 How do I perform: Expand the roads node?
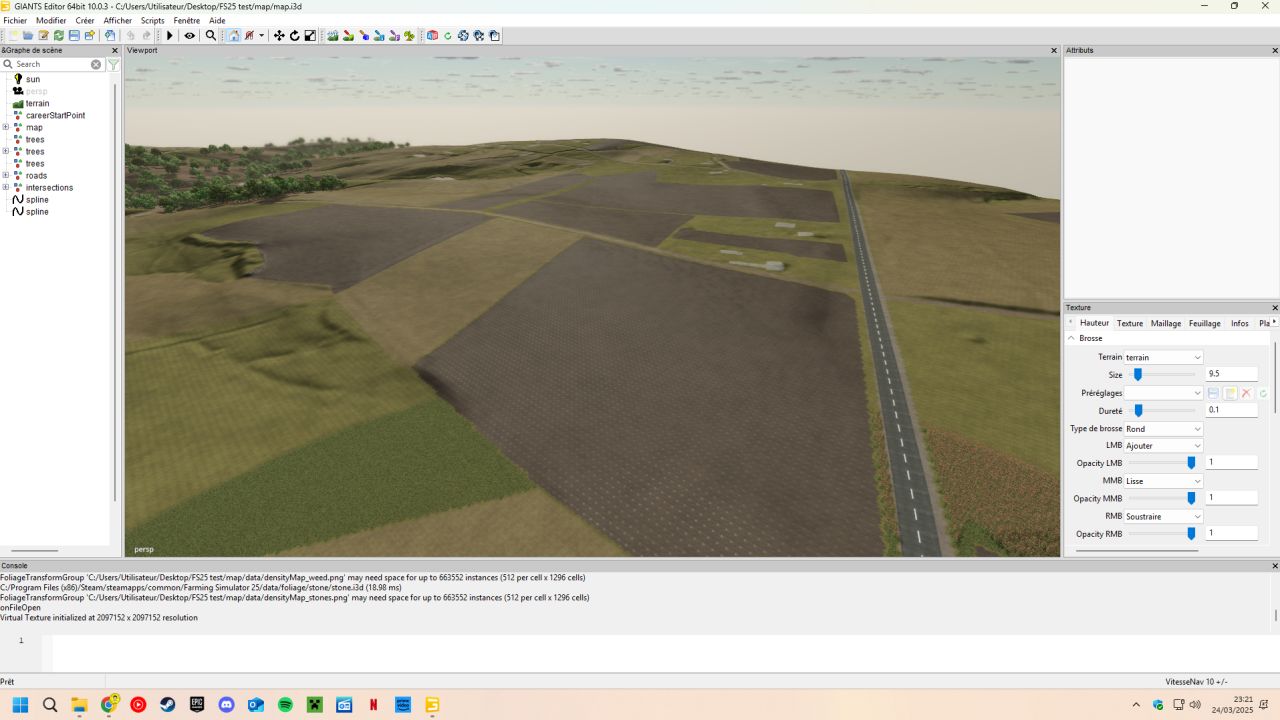point(6,175)
